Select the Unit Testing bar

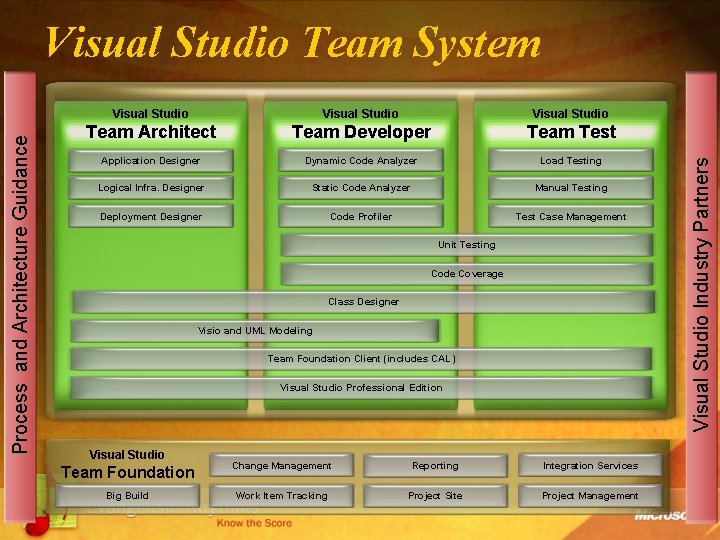[467, 245]
